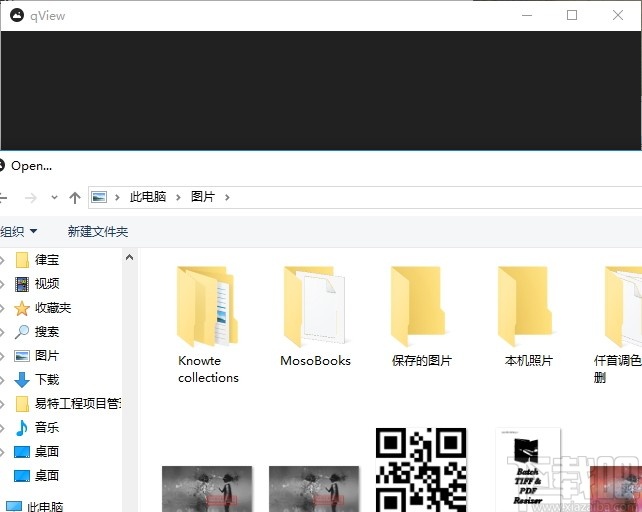Select 易特工程项目管 folder in sidebar
642x512 pixels.
78,403
